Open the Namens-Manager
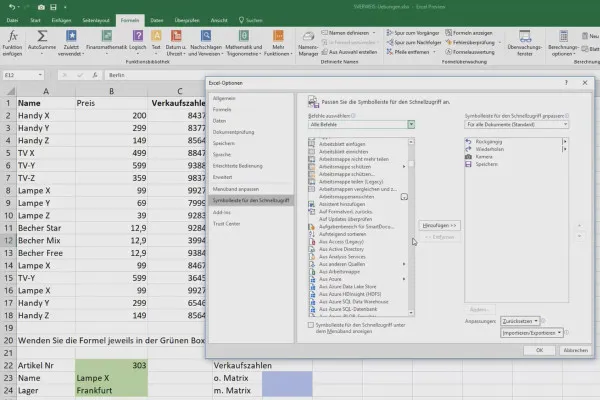This screenshot has height=400, width=600. (308, 45)
